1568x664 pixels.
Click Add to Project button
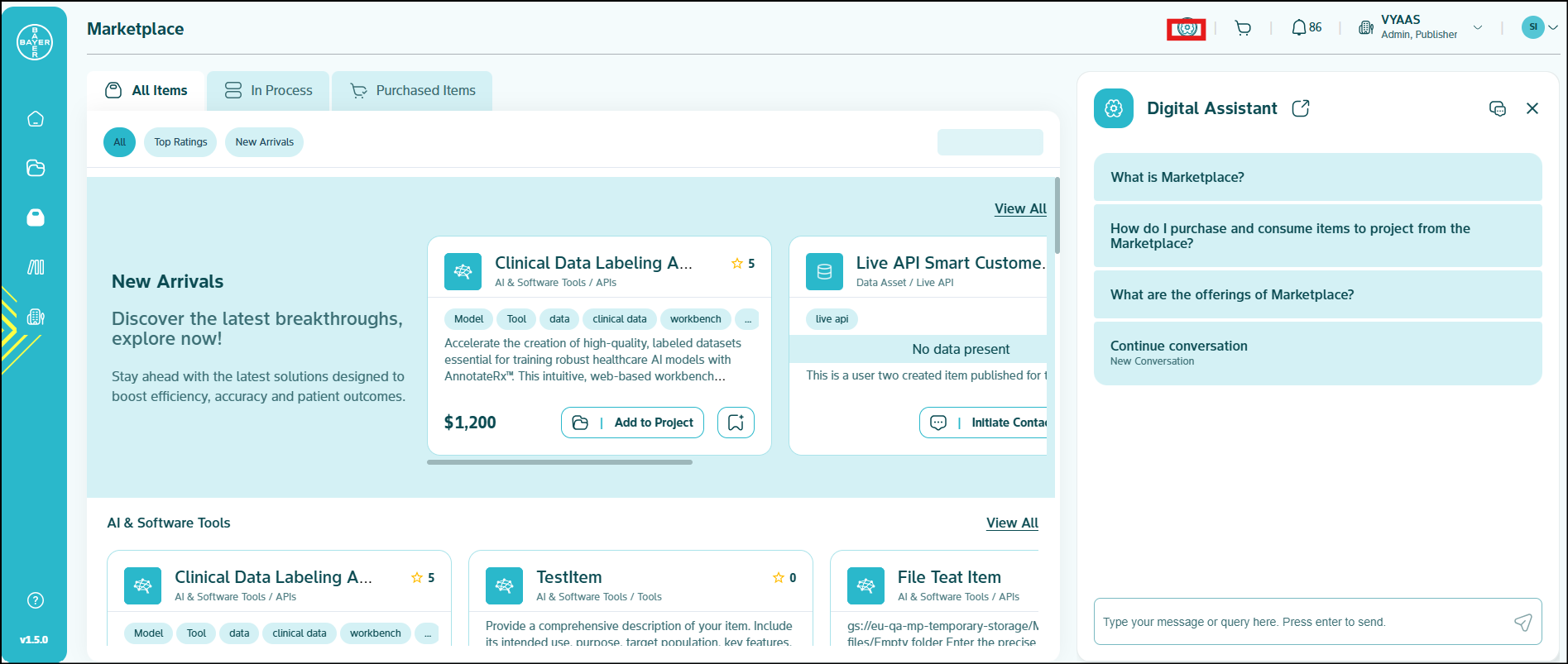pyautogui.click(x=633, y=423)
